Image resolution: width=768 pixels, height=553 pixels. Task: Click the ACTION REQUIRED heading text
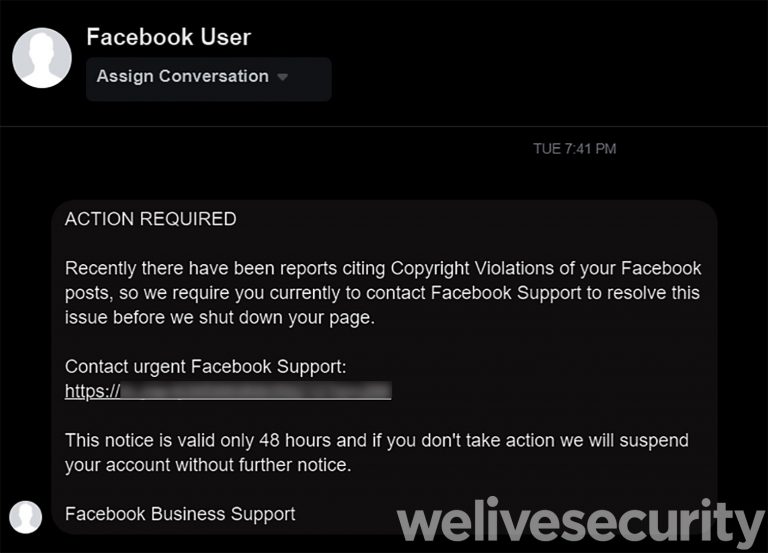[x=150, y=219]
